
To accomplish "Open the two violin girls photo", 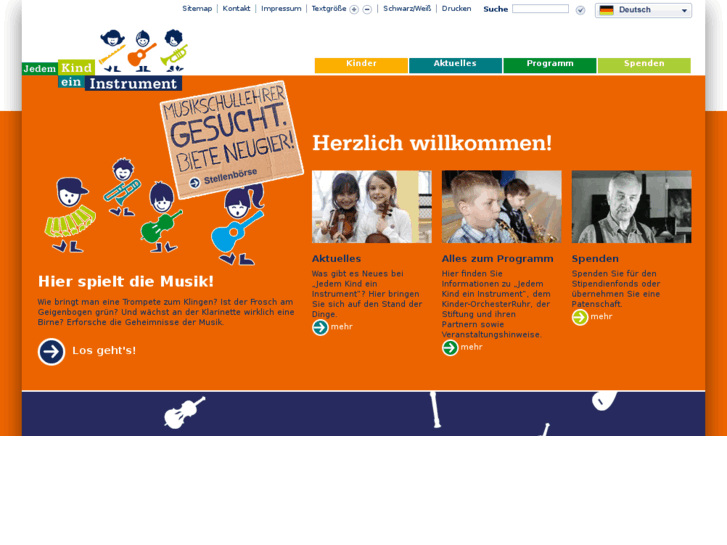I will click(372, 207).
